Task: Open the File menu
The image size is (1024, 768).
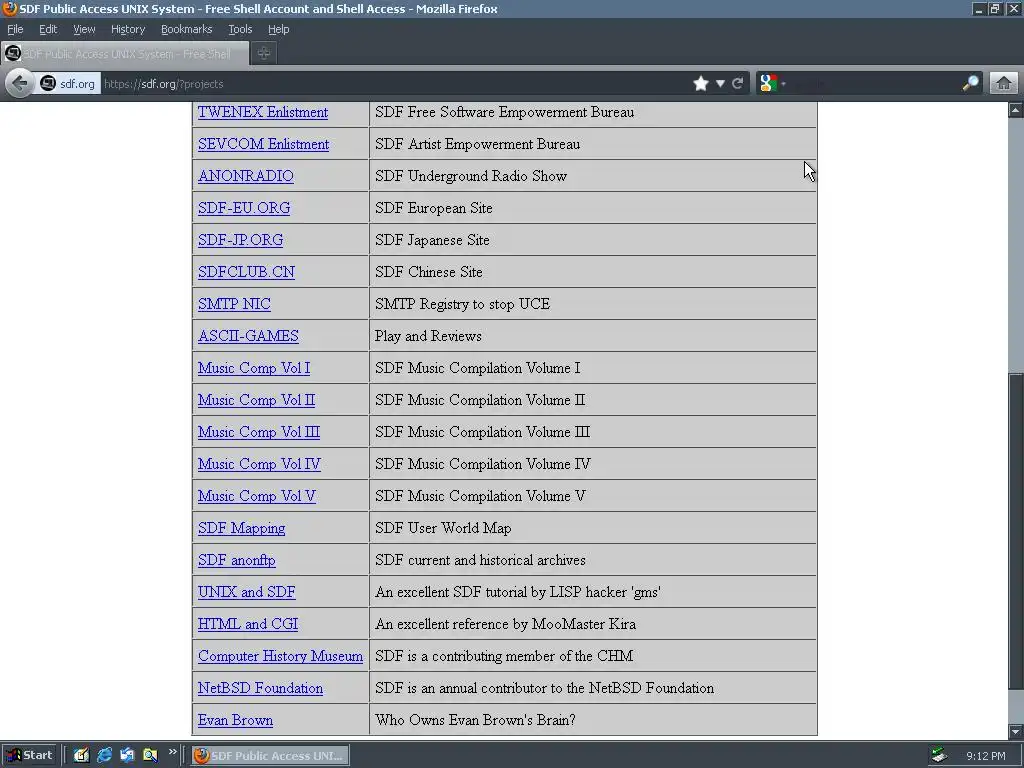Action: coord(15,29)
